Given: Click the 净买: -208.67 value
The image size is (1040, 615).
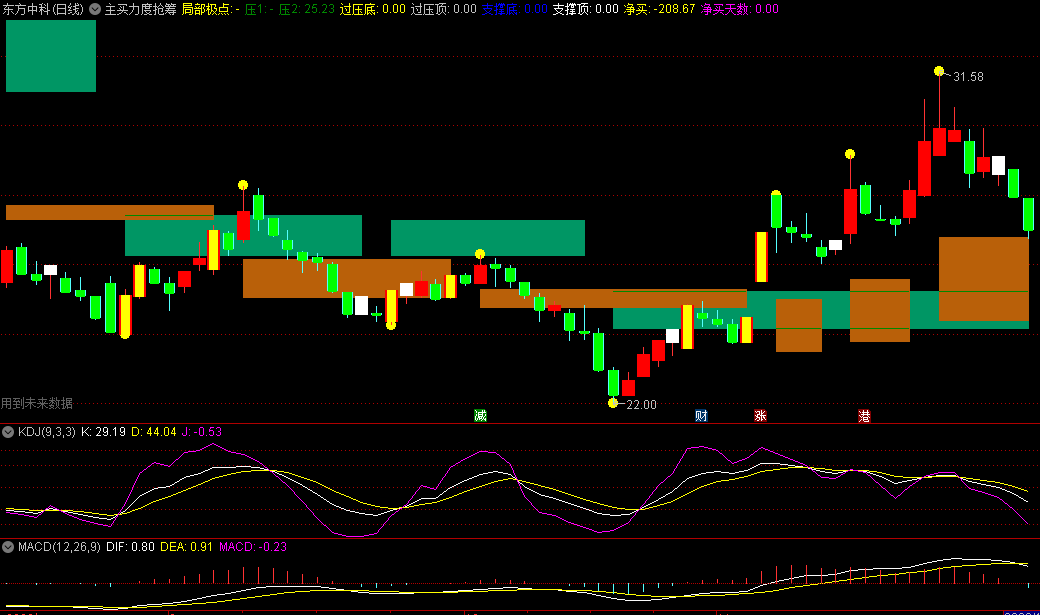Looking at the screenshot, I should [x=659, y=9].
